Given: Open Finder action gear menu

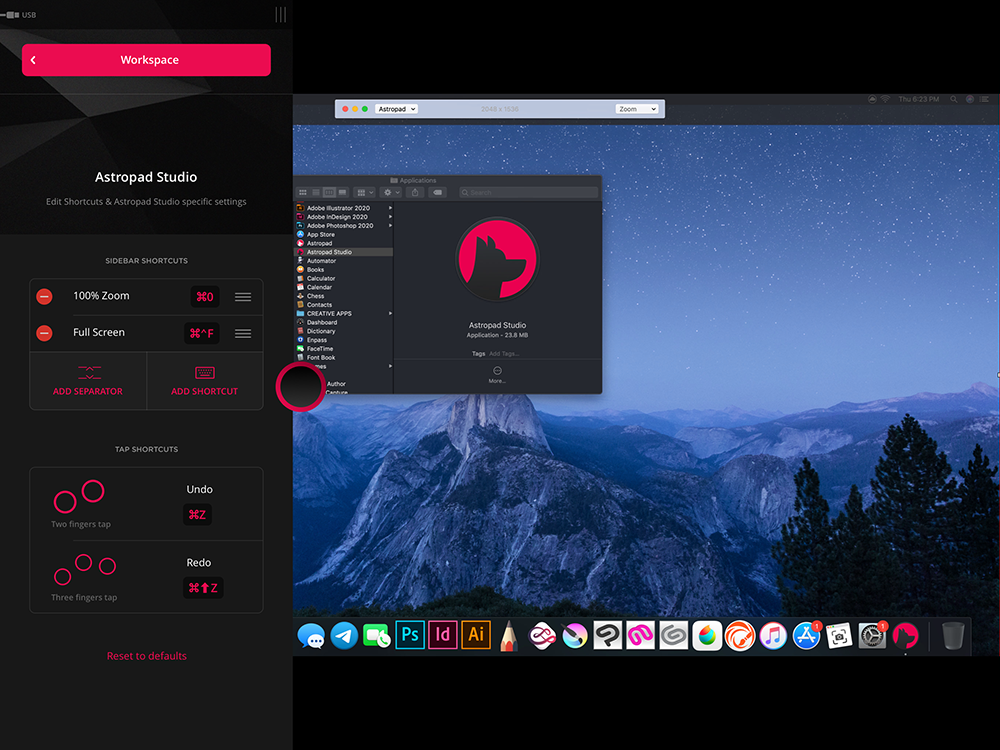Looking at the screenshot, I should coord(390,192).
